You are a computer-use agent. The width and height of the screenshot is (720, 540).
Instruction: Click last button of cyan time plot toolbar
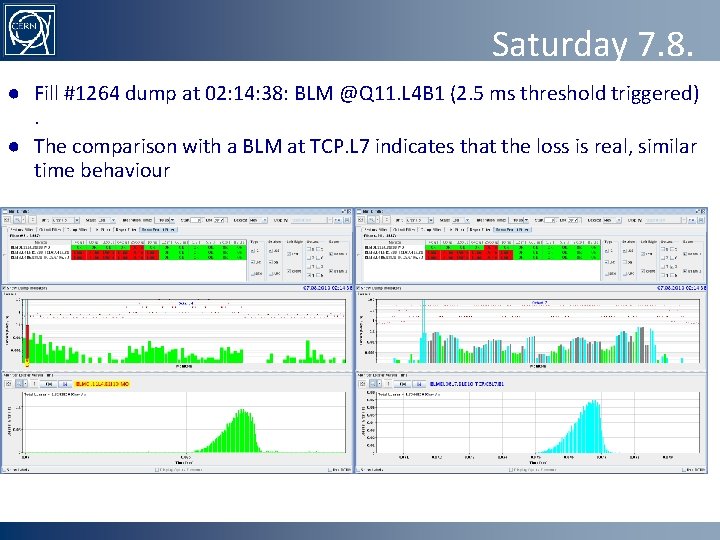click(418, 384)
